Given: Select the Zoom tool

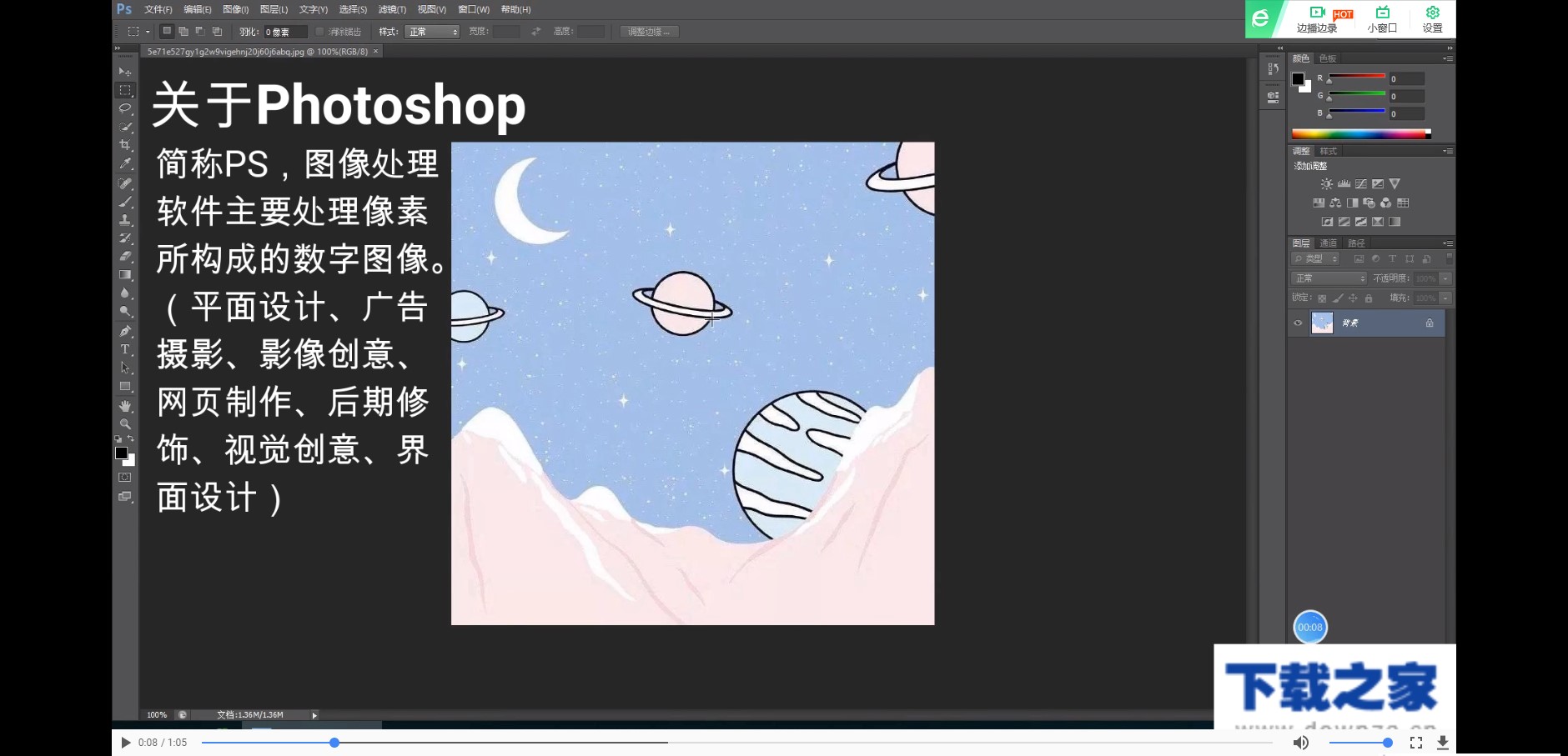Looking at the screenshot, I should pyautogui.click(x=125, y=424).
